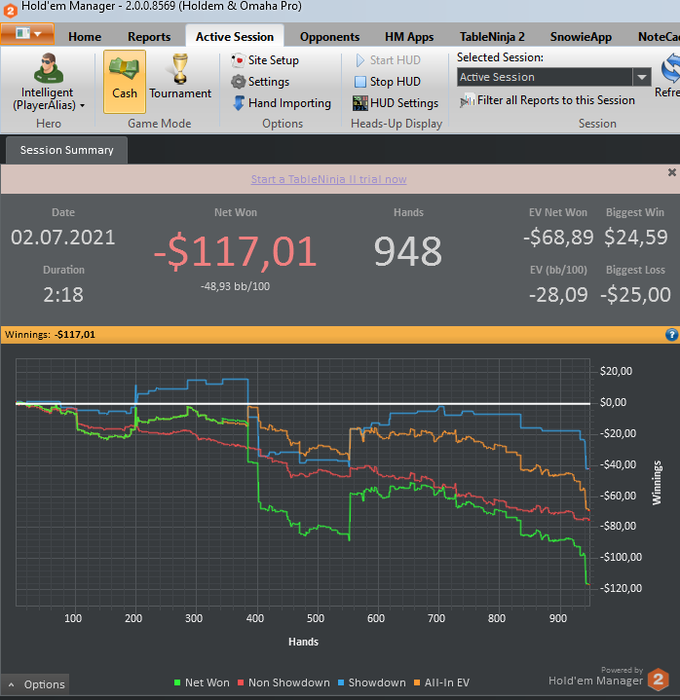Click the Hold'em Manager title bar icon

click(10, 10)
